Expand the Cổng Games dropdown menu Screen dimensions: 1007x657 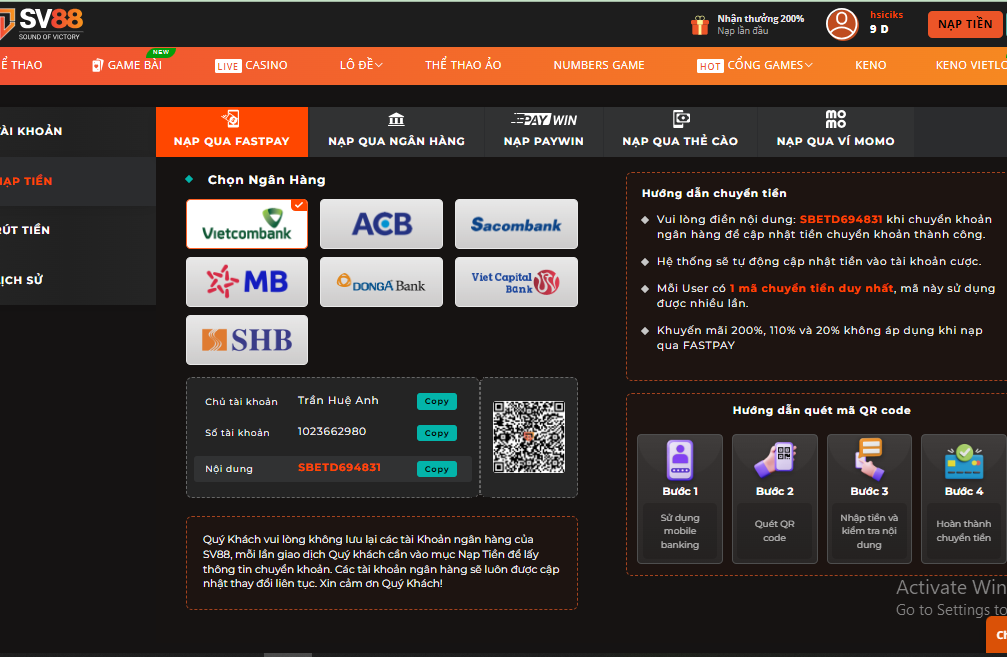[770, 65]
